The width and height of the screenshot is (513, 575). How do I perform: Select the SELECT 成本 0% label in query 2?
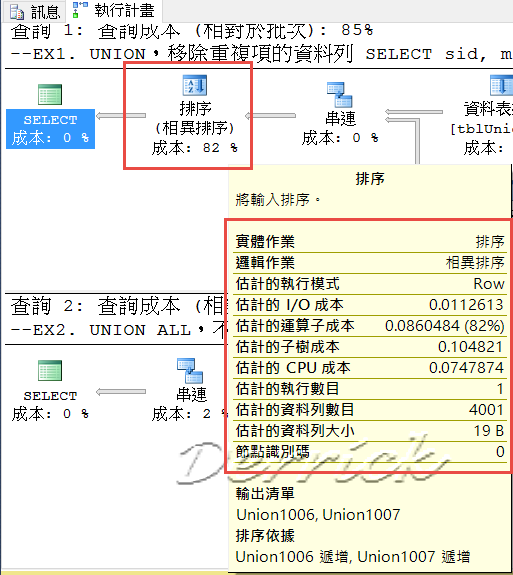[x=50, y=405]
